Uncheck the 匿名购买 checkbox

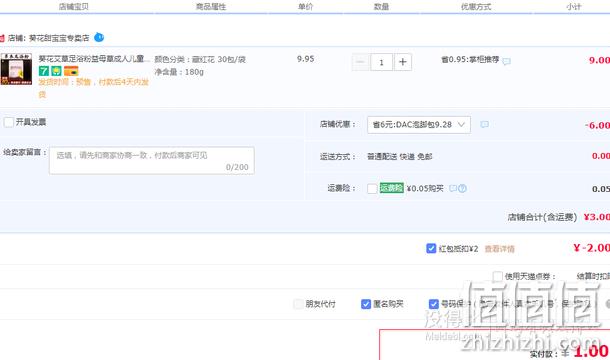[x=366, y=304]
